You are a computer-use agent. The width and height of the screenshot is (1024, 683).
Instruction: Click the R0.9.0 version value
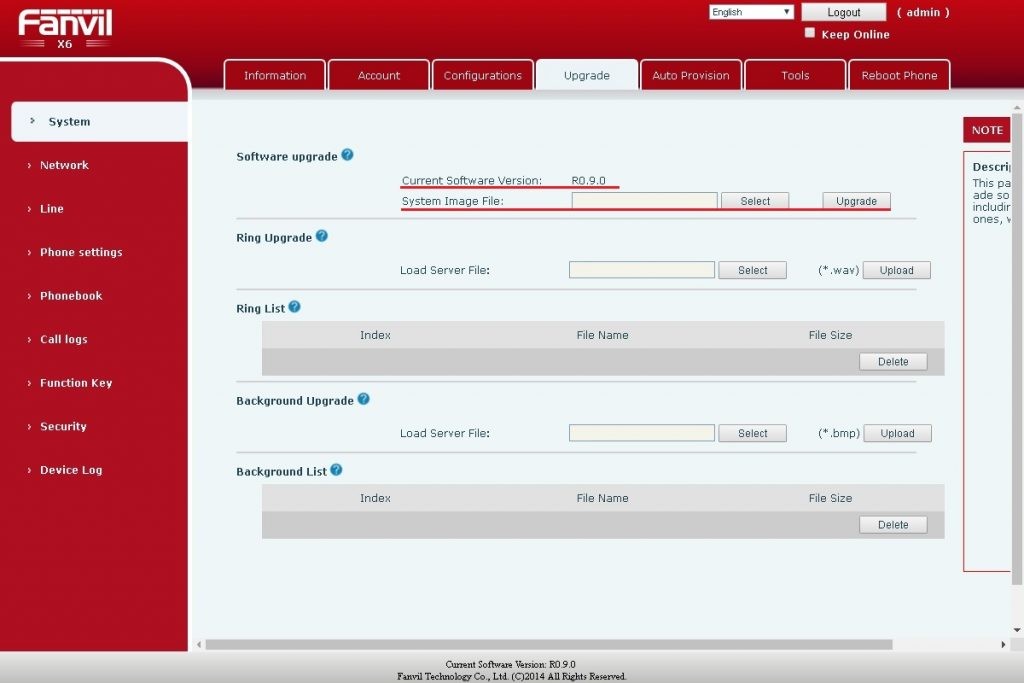point(588,180)
